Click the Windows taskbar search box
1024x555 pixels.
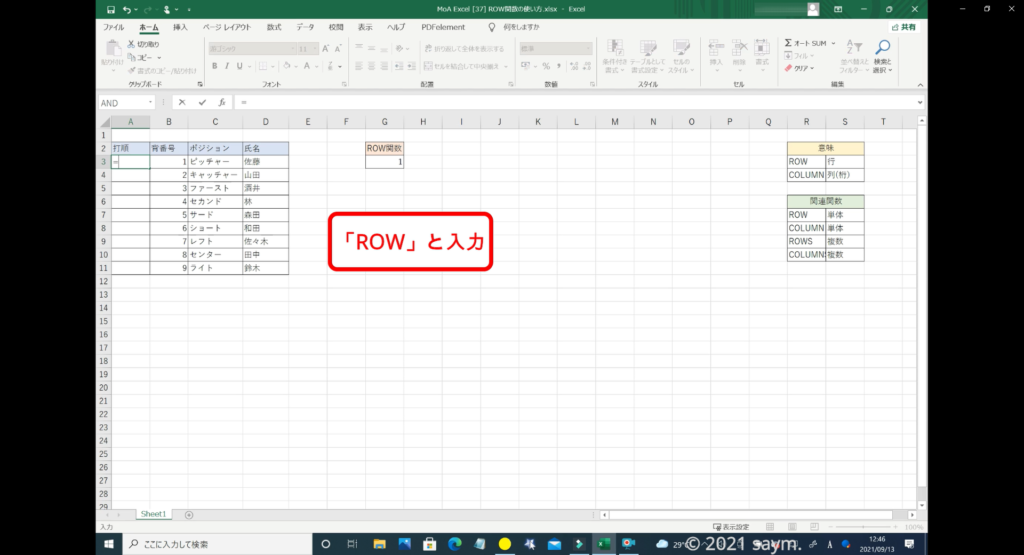pyautogui.click(x=210, y=543)
